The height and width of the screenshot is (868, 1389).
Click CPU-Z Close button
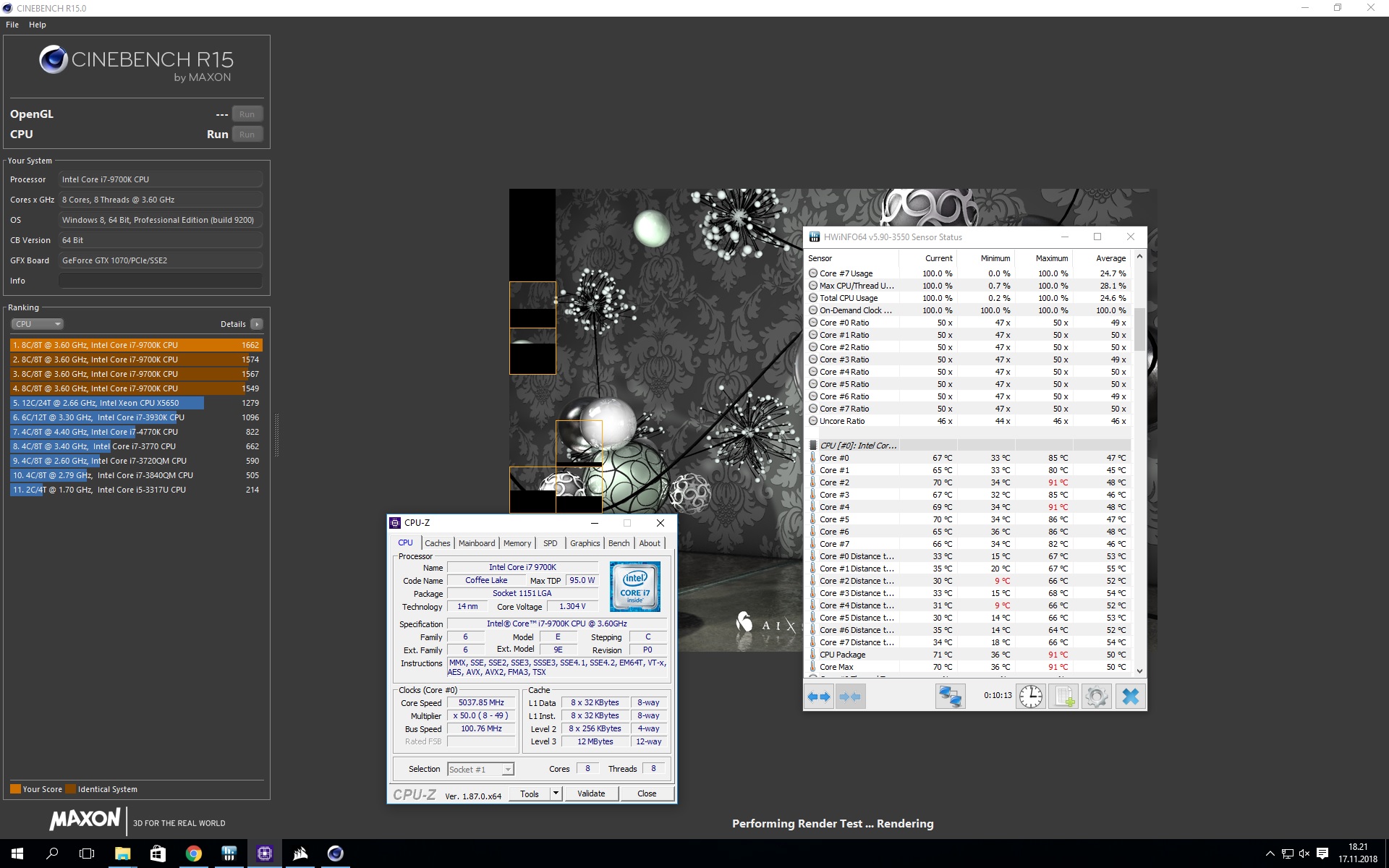(x=647, y=793)
